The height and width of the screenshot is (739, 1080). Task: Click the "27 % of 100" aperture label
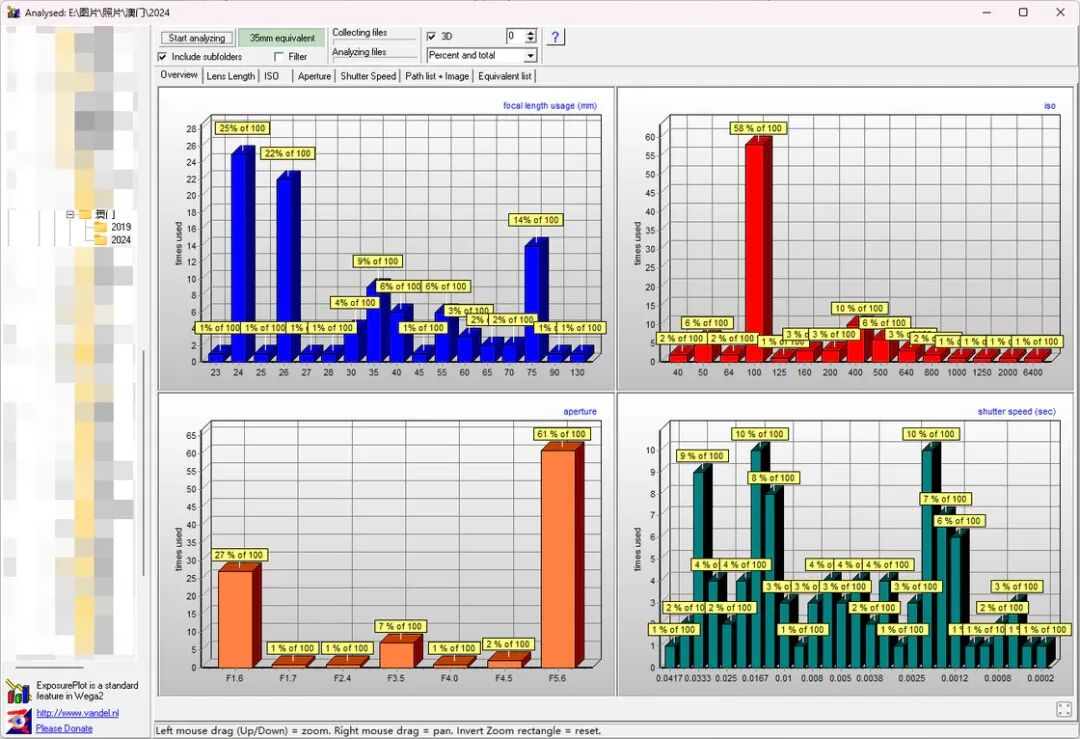coord(239,555)
